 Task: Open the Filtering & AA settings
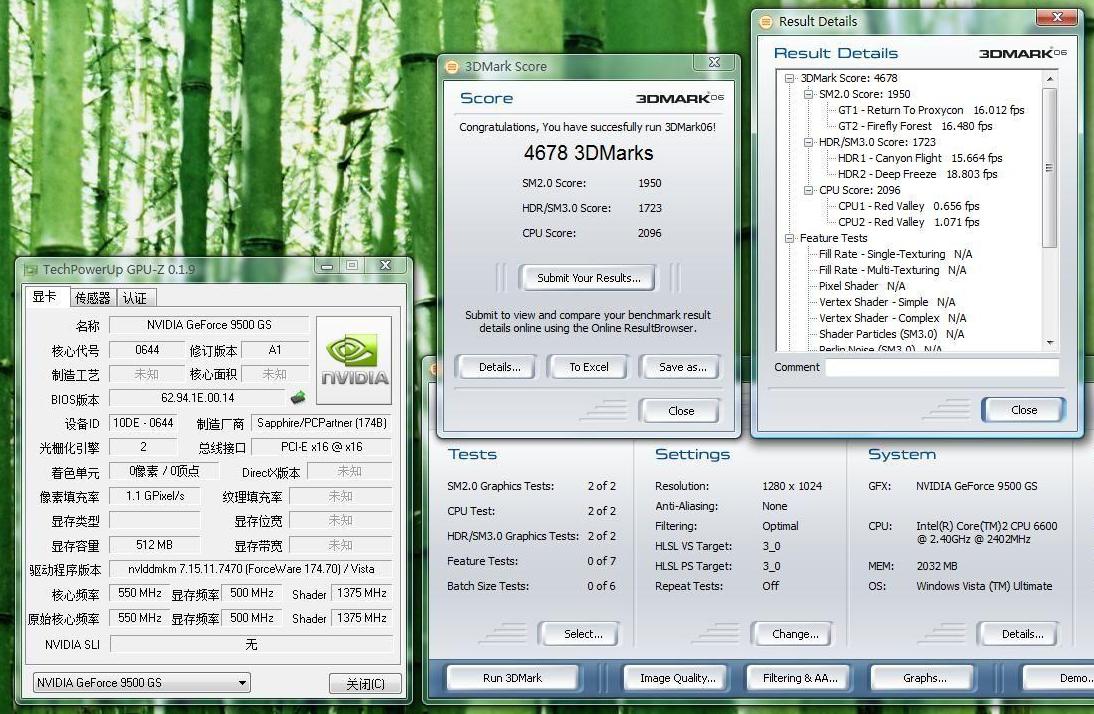click(x=799, y=678)
